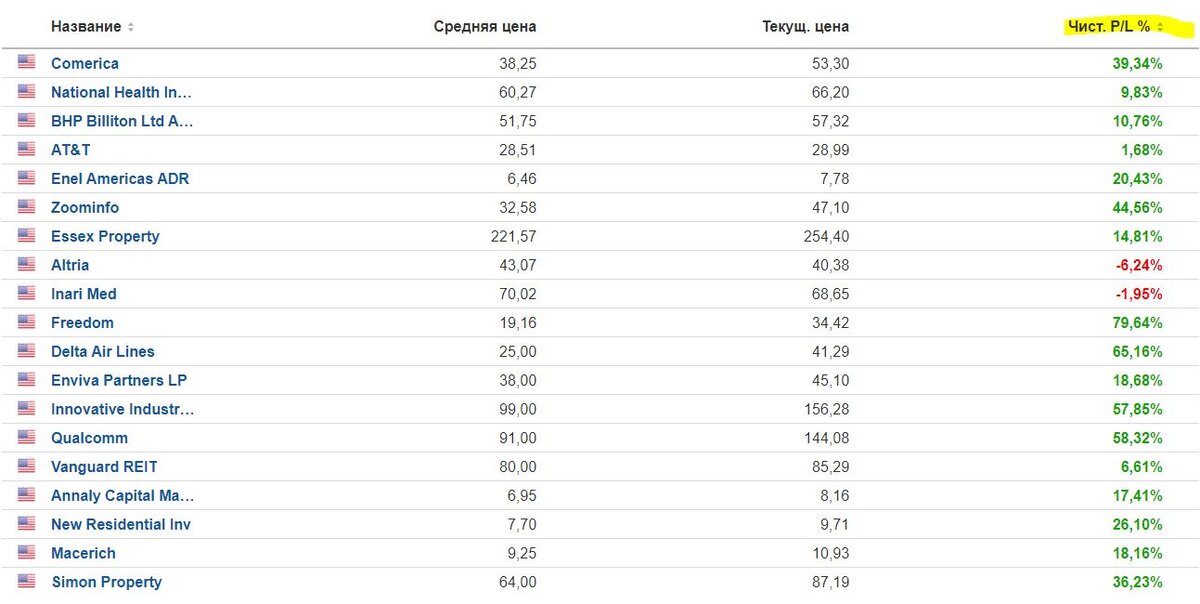1200x604 pixels.
Task: Click the flag icon next to Qualcomm
Action: pyautogui.click(x=26, y=437)
